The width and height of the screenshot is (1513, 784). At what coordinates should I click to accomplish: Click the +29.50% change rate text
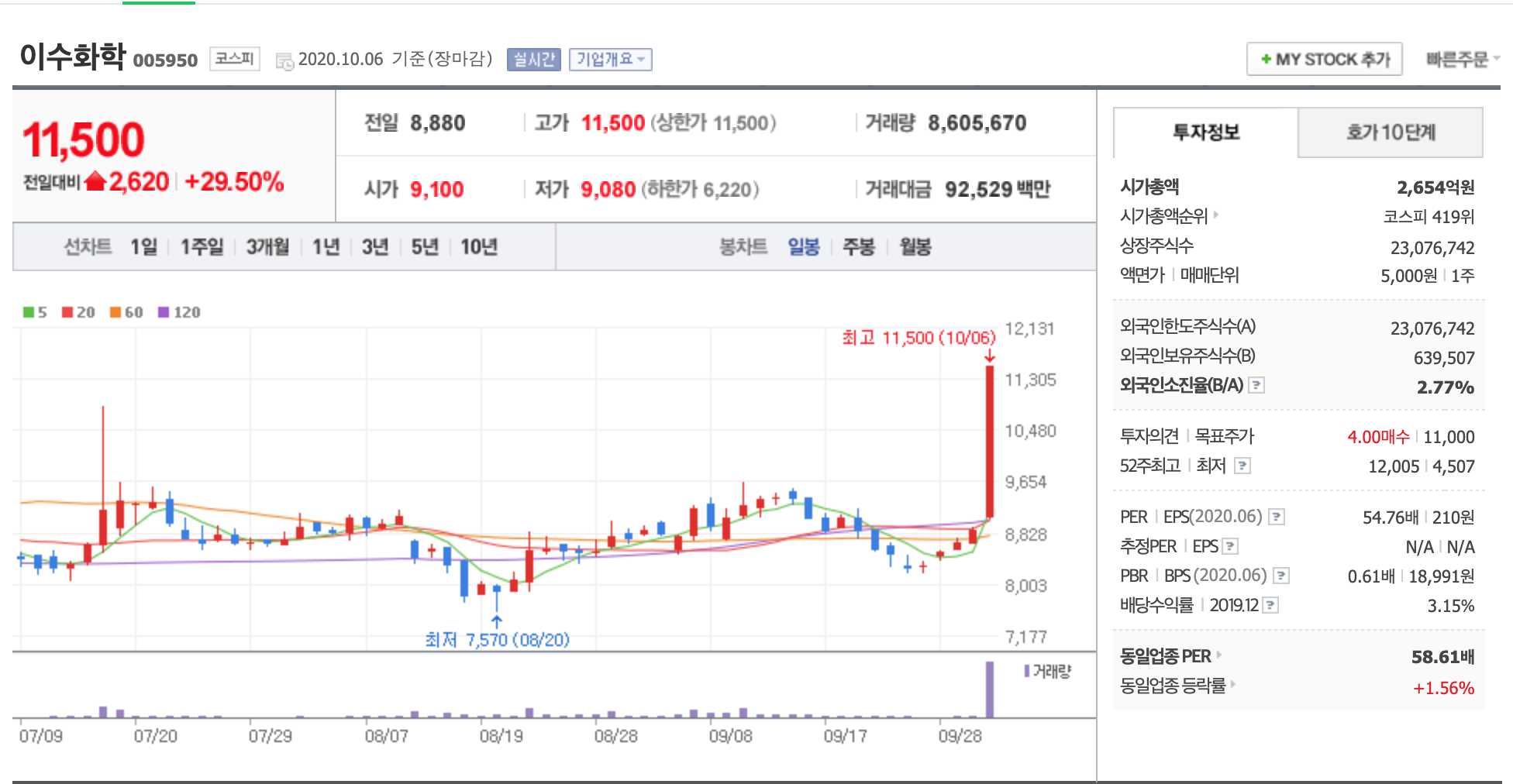click(234, 182)
